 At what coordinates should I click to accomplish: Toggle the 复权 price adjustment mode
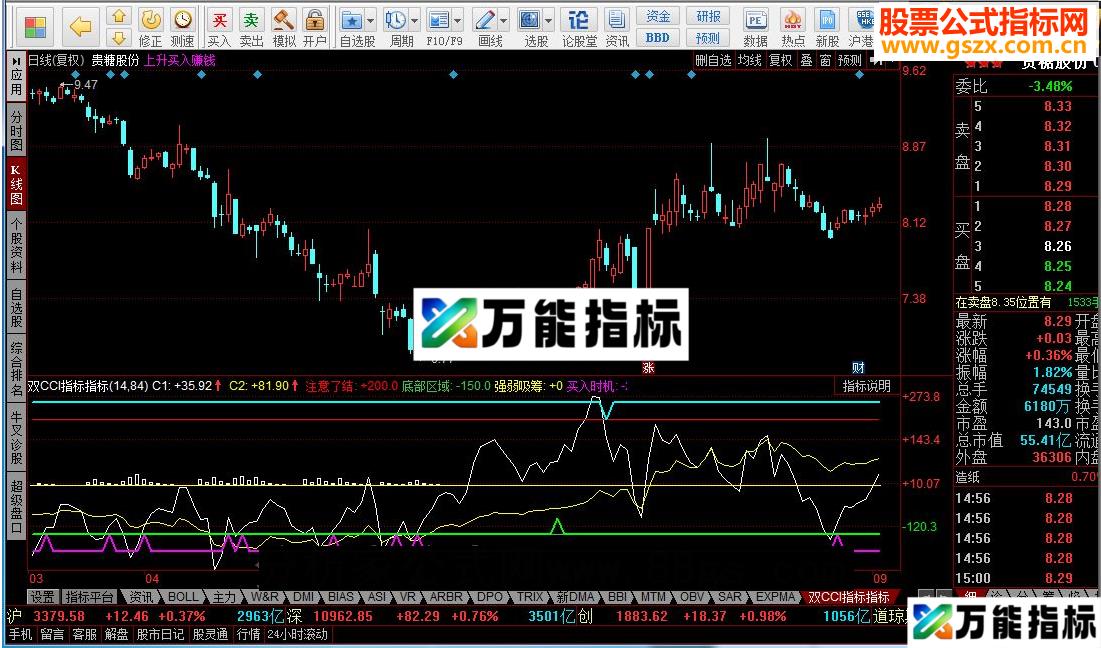point(780,59)
